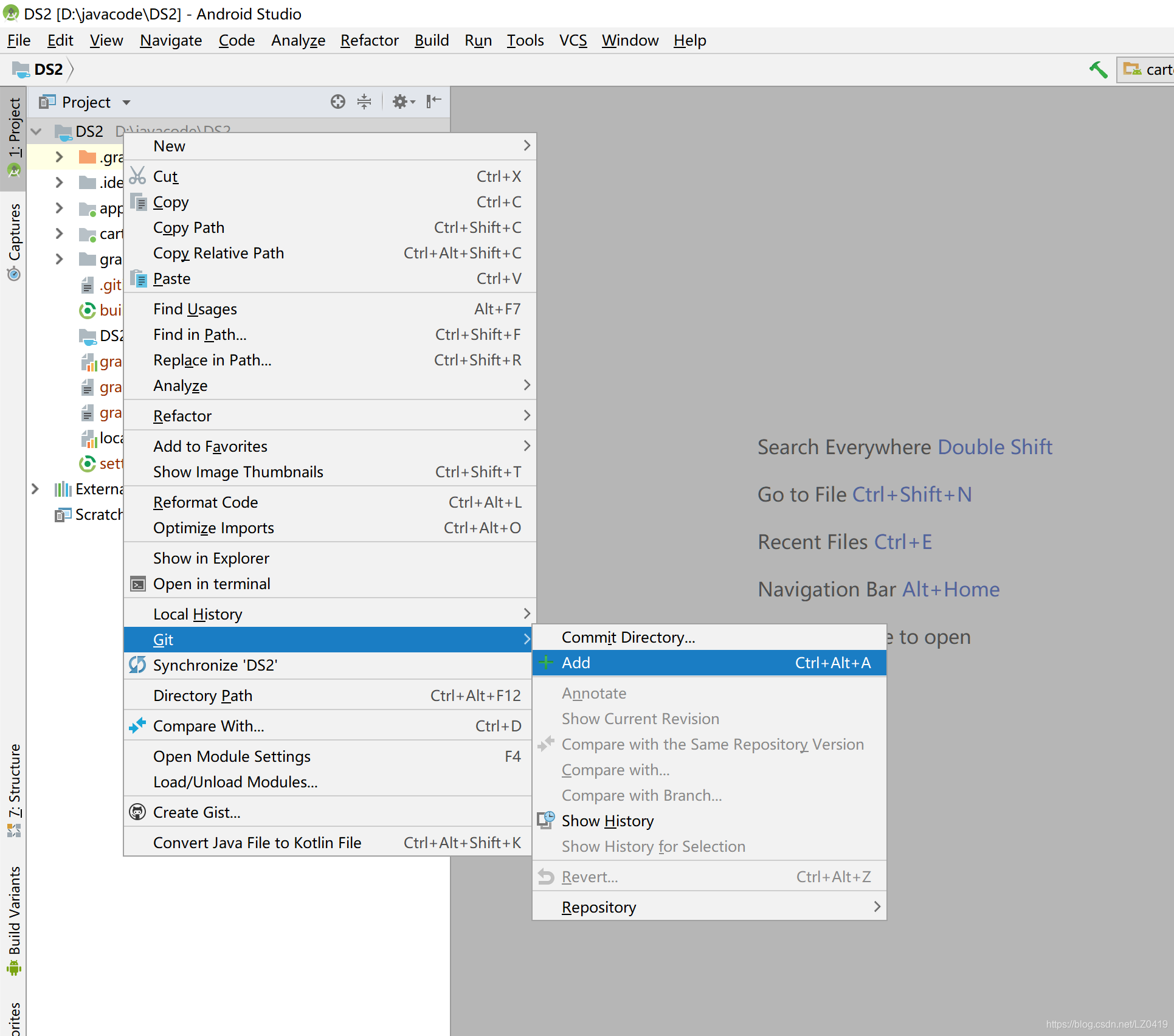1174x1036 pixels.
Task: Expand the External Libraries node
Action: (35, 489)
